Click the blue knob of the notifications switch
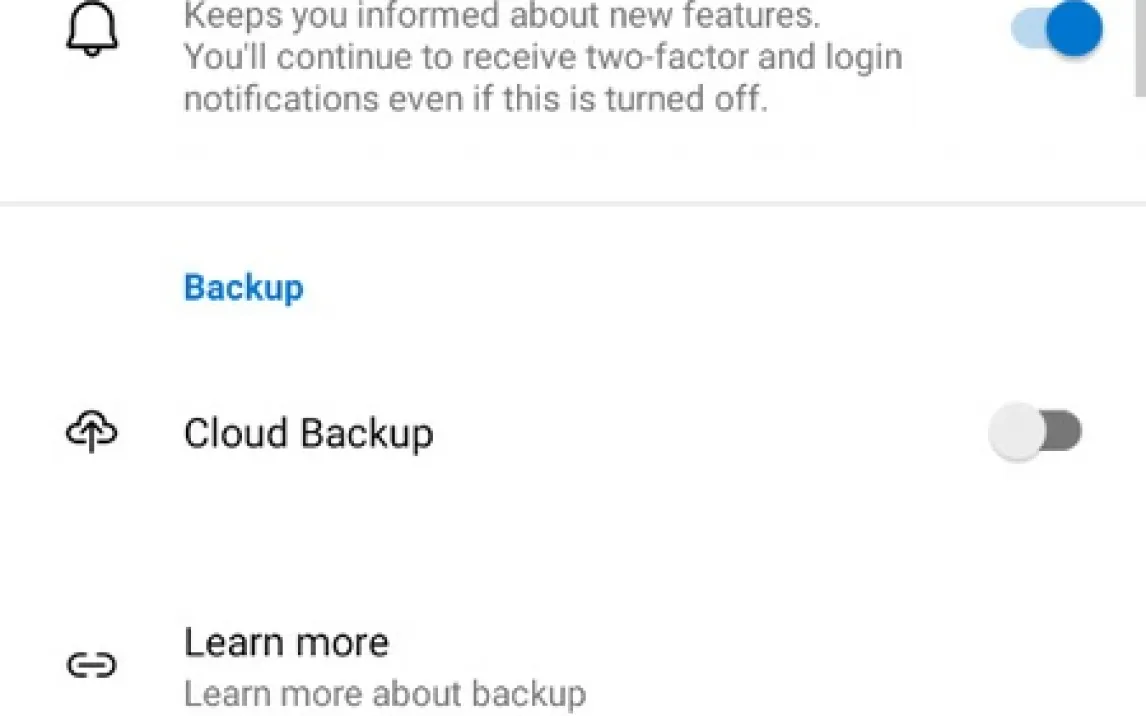Image resolution: width=1146 pixels, height=716 pixels. pos(1074,30)
